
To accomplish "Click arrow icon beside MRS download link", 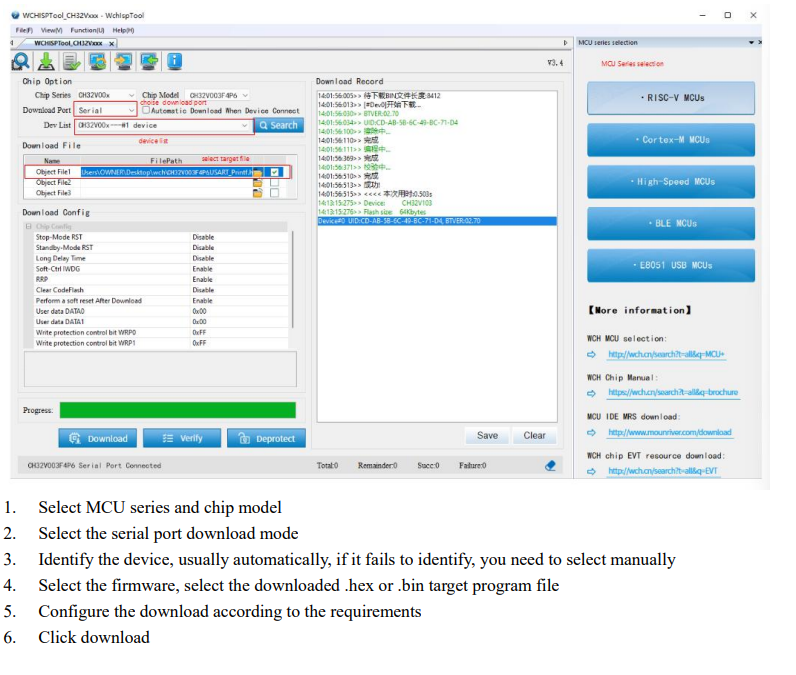I will click(591, 432).
